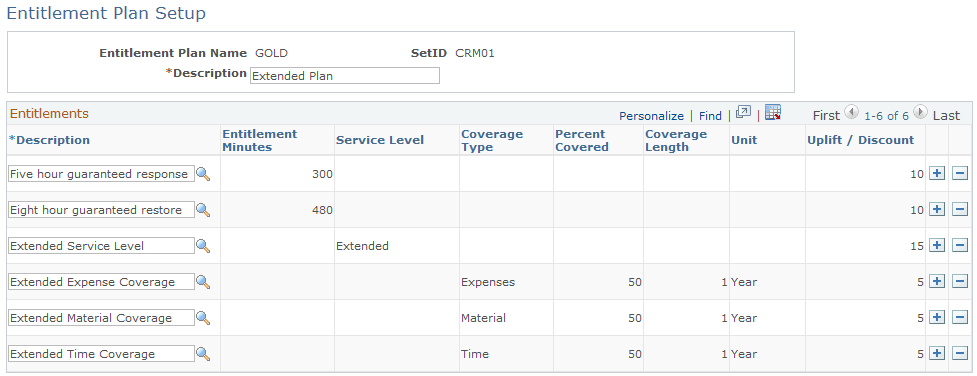The image size is (977, 376).
Task: Add row after Five hour guaranteed response
Action: [936, 174]
